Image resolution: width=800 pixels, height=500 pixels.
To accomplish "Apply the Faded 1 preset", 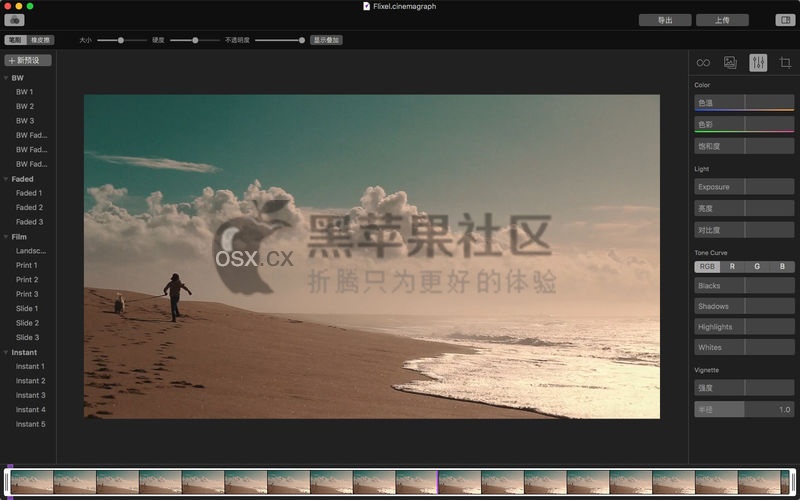I will coord(29,193).
